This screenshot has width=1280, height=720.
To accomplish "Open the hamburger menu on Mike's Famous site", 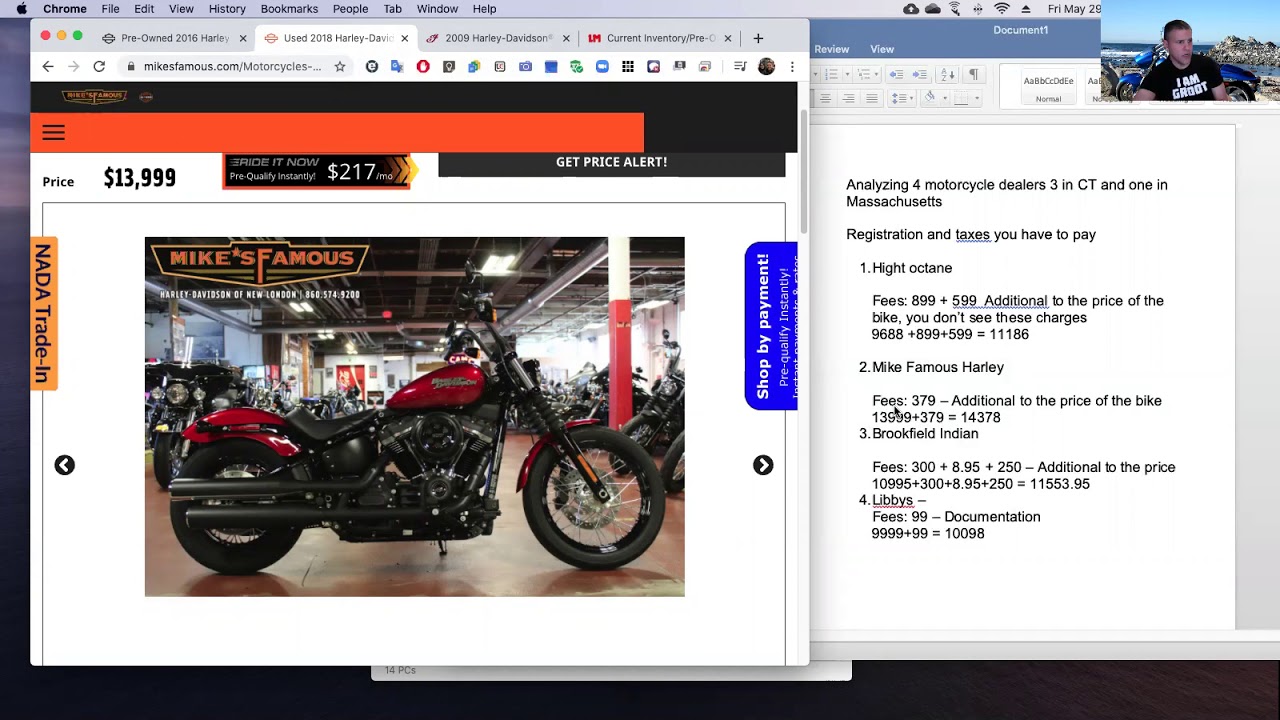I will 54,132.
